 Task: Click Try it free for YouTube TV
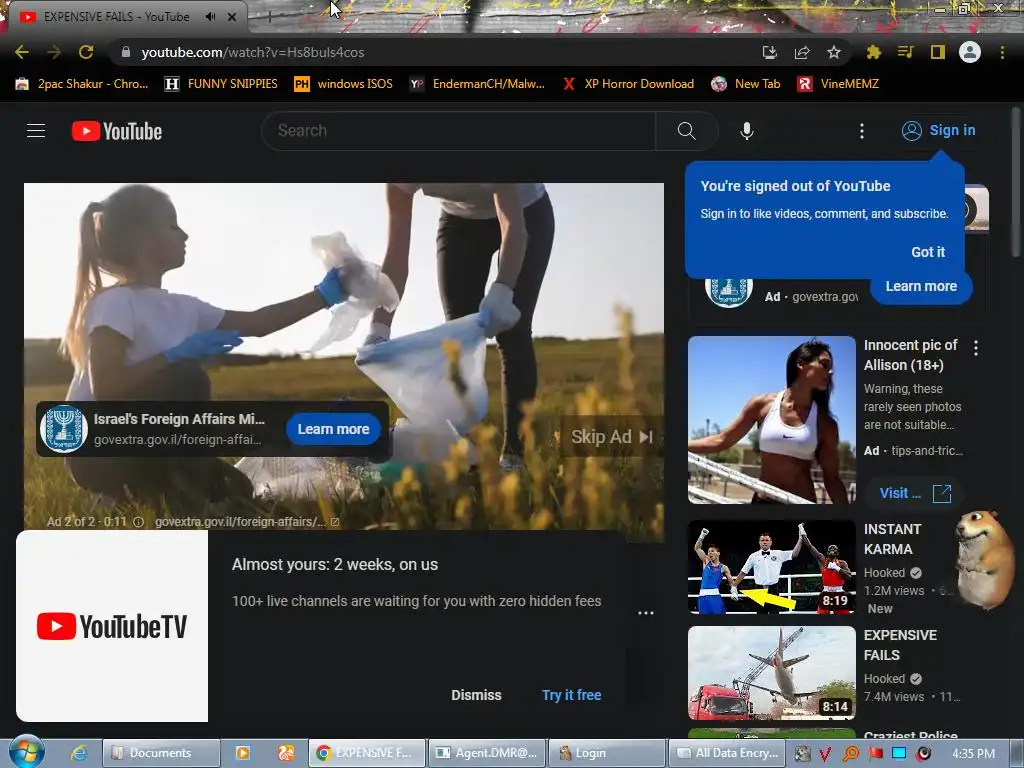571,695
